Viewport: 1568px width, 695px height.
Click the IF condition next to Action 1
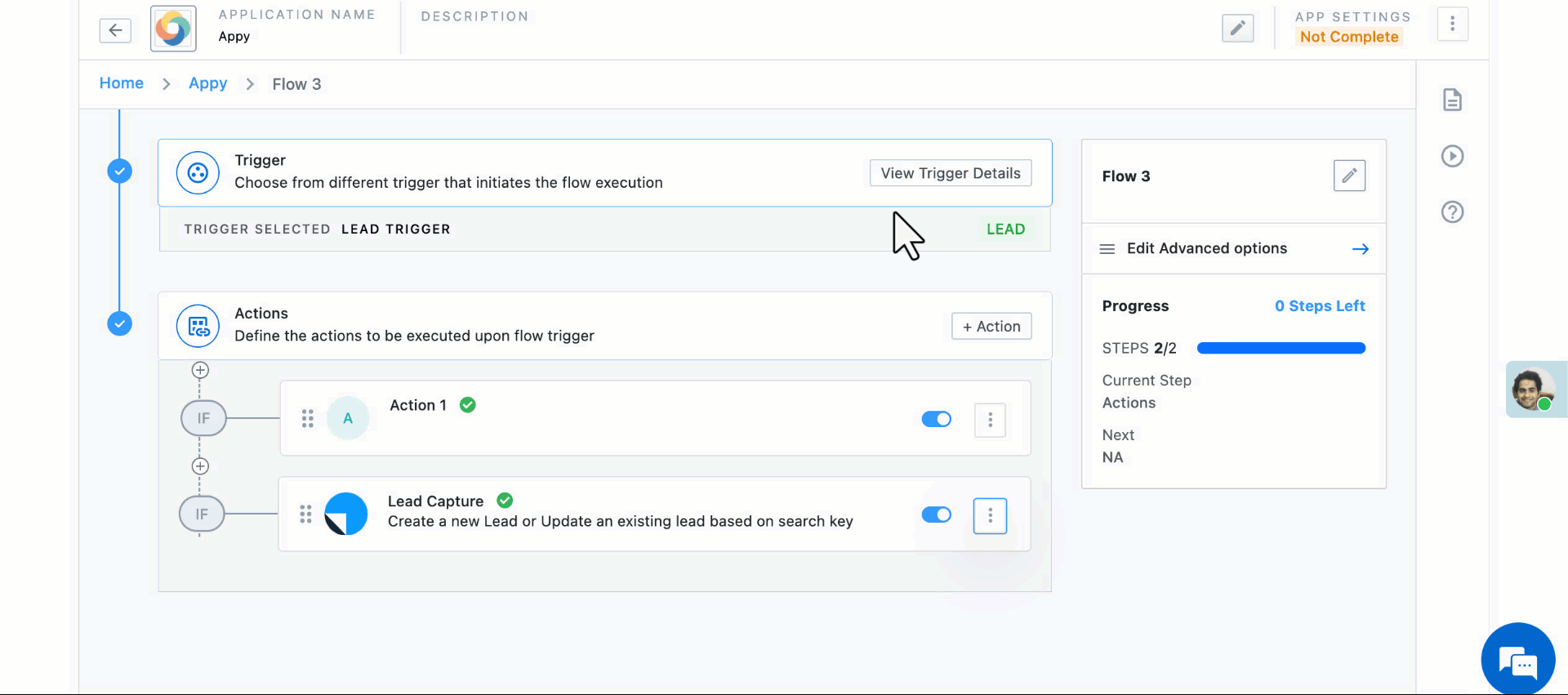tap(203, 418)
